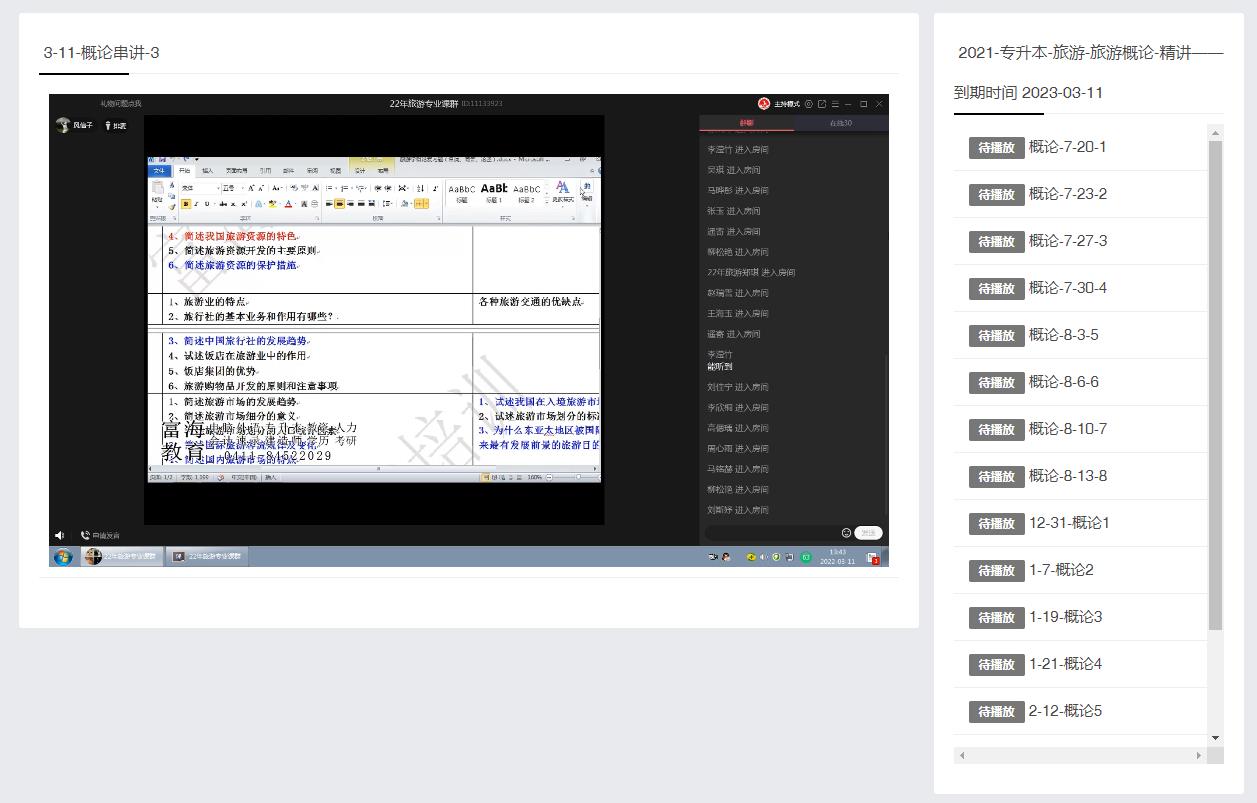Select lesson 1-19-概论3 in the list
This screenshot has width=1257, height=803.
[x=1065, y=617]
